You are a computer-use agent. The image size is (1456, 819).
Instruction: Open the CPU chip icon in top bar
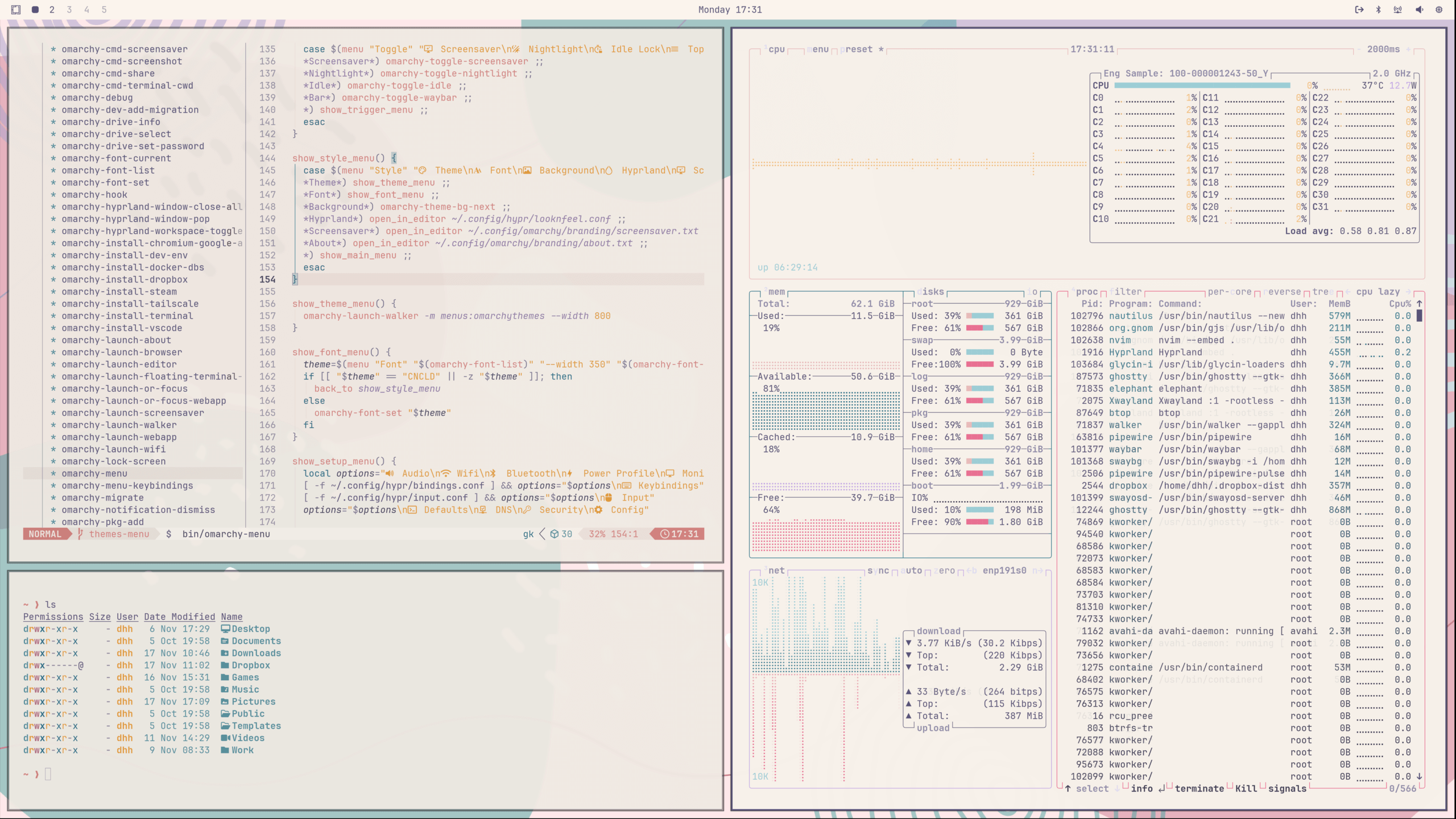(1439, 10)
